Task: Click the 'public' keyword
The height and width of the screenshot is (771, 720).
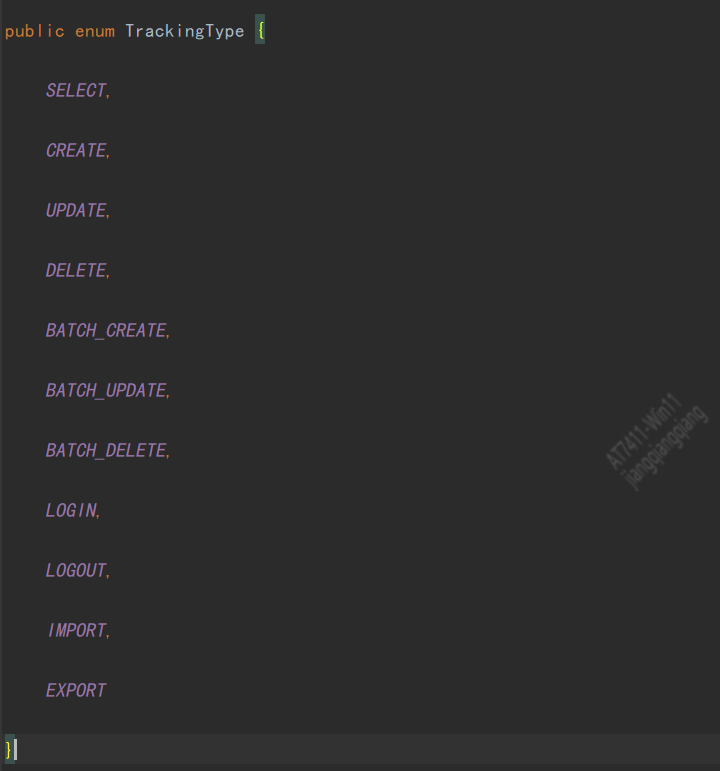Action: [x=34, y=31]
